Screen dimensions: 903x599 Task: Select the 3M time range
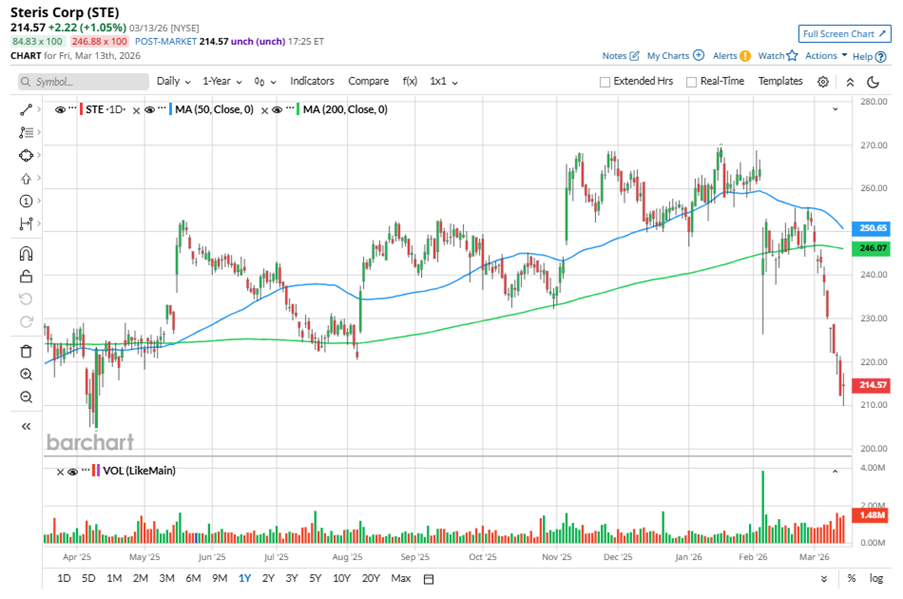[x=166, y=578]
